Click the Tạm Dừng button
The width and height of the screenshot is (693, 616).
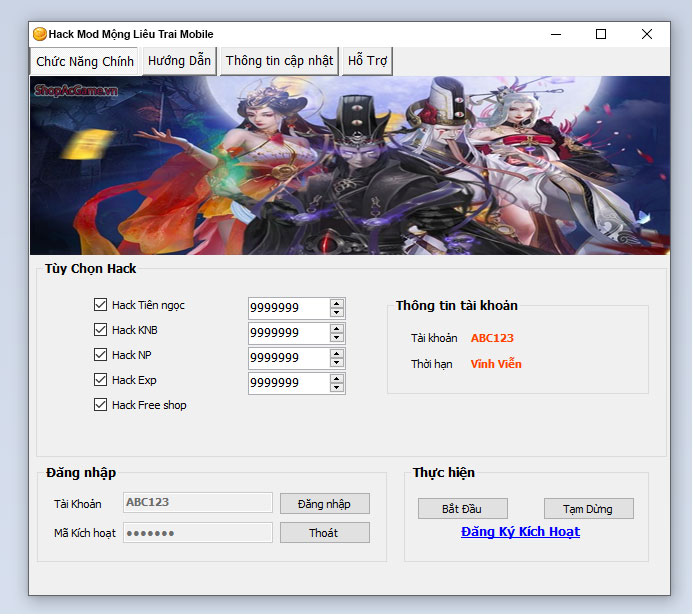click(x=589, y=509)
